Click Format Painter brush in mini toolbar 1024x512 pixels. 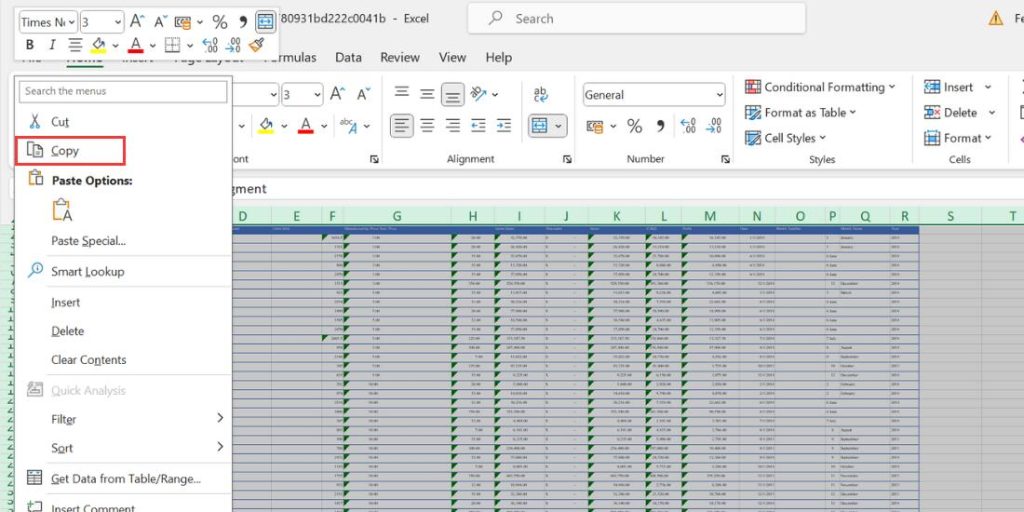[257, 45]
